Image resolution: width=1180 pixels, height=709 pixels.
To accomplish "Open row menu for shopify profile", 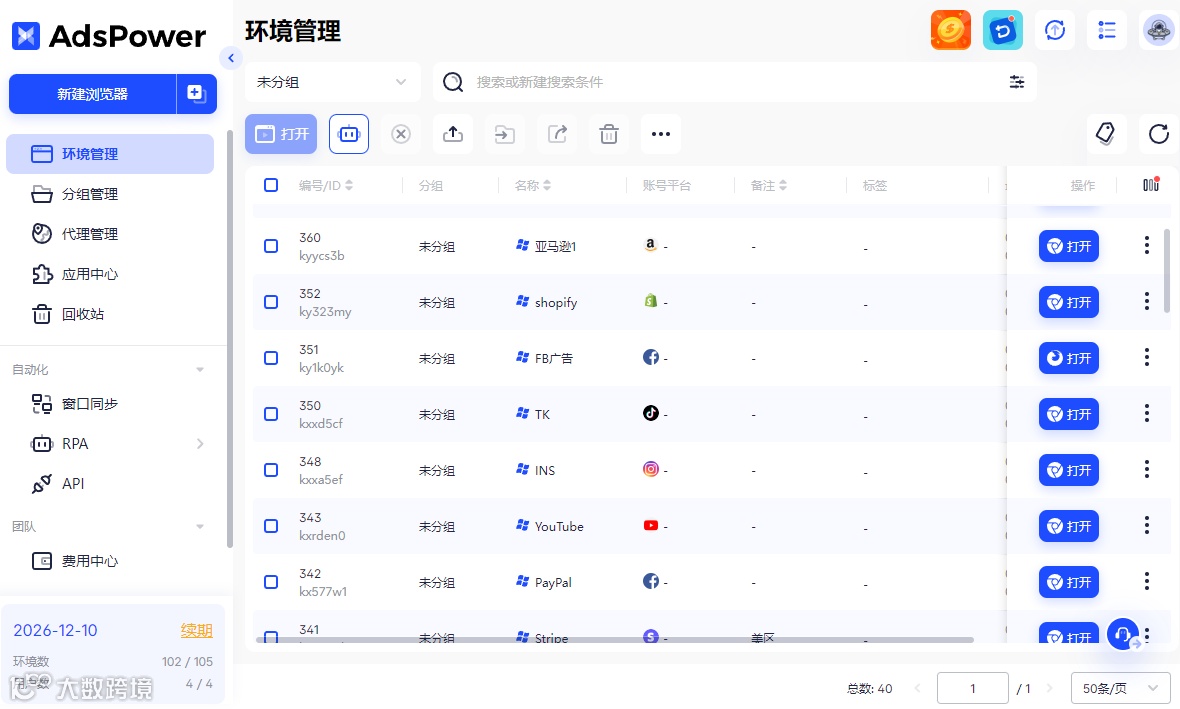I will pos(1146,301).
